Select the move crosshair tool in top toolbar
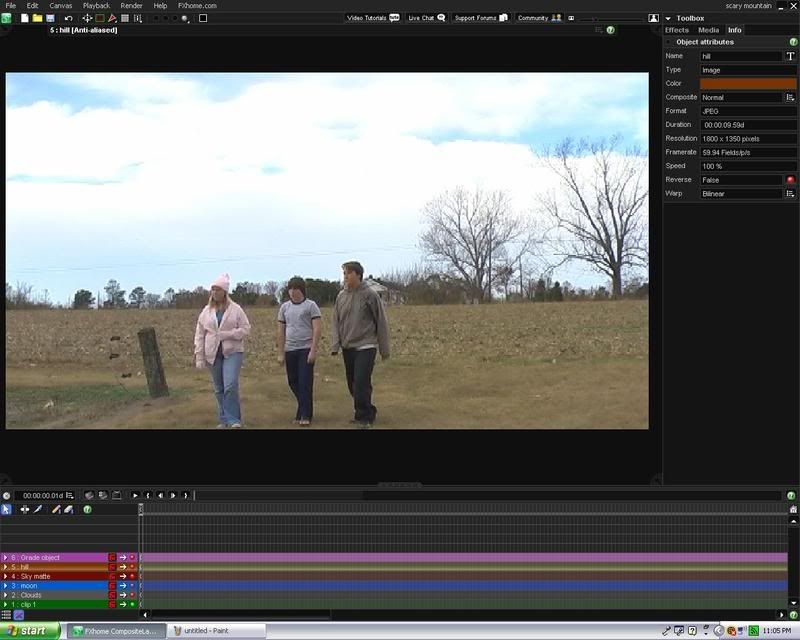800x640 pixels. click(87, 18)
